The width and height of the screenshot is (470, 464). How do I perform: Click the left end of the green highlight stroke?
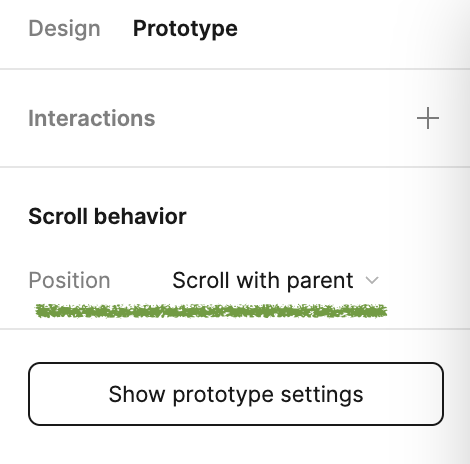click(40, 311)
